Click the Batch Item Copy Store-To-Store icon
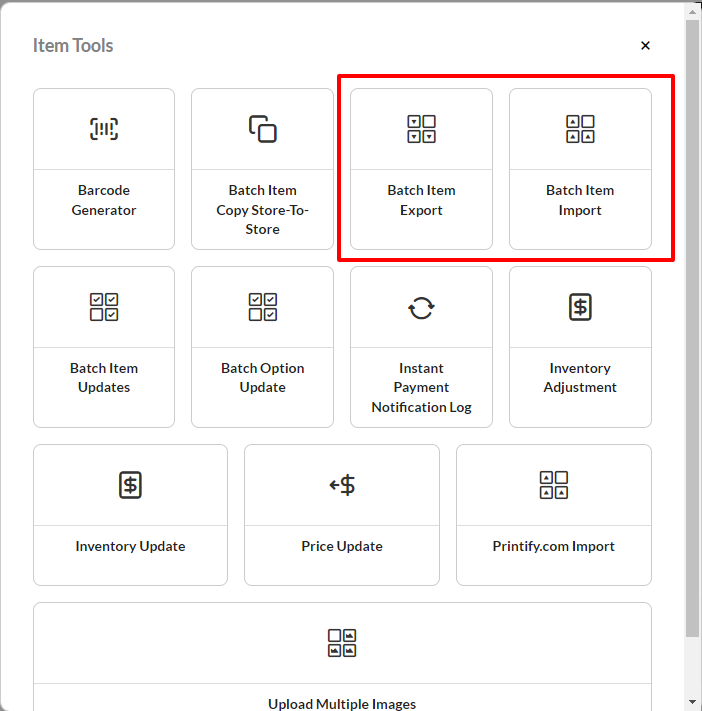Screen dimensions: 702x711 [x=263, y=129]
